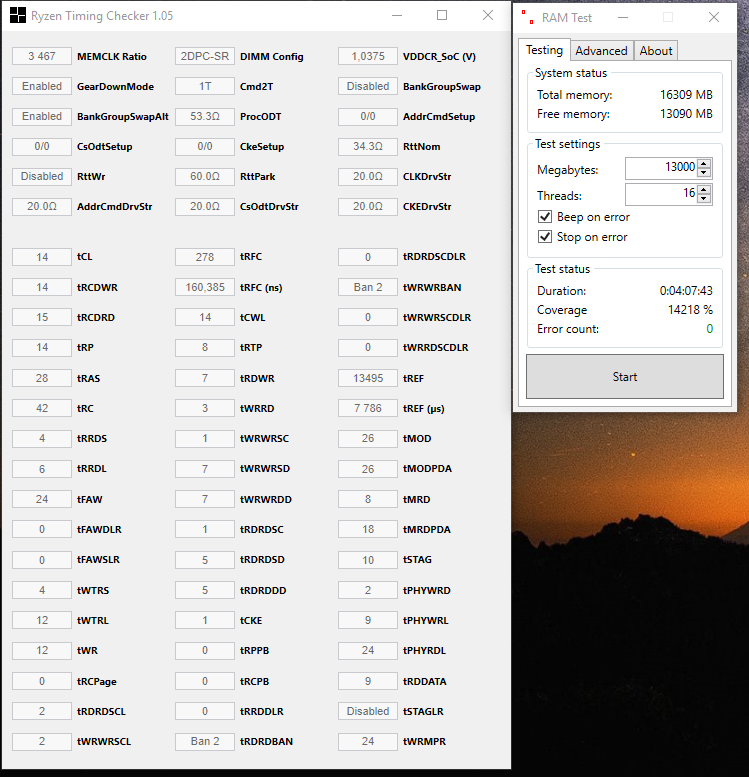Click the tREF (µs) value 7 786
The width and height of the screenshot is (749, 777).
pos(368,408)
